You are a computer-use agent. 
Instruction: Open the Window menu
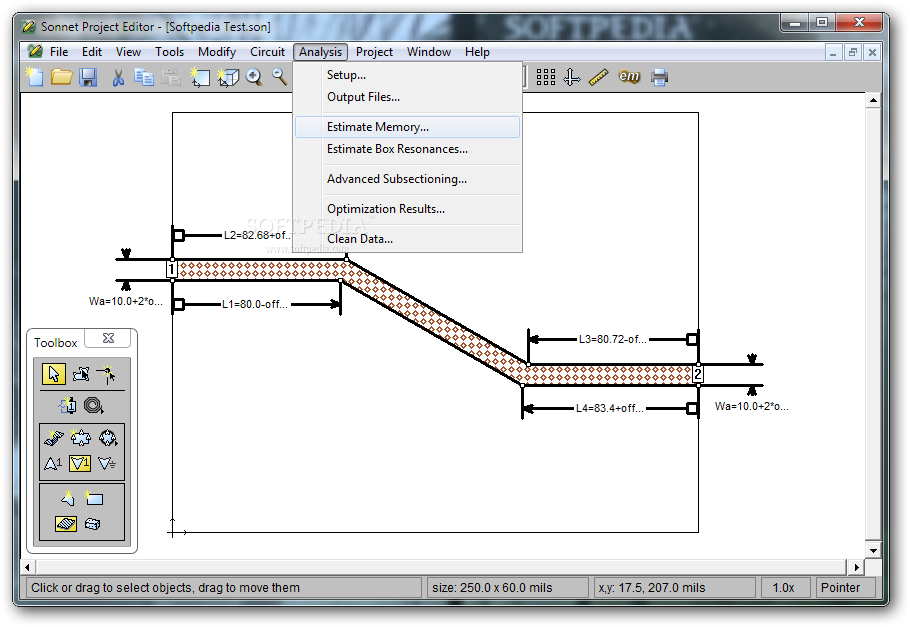pos(429,52)
